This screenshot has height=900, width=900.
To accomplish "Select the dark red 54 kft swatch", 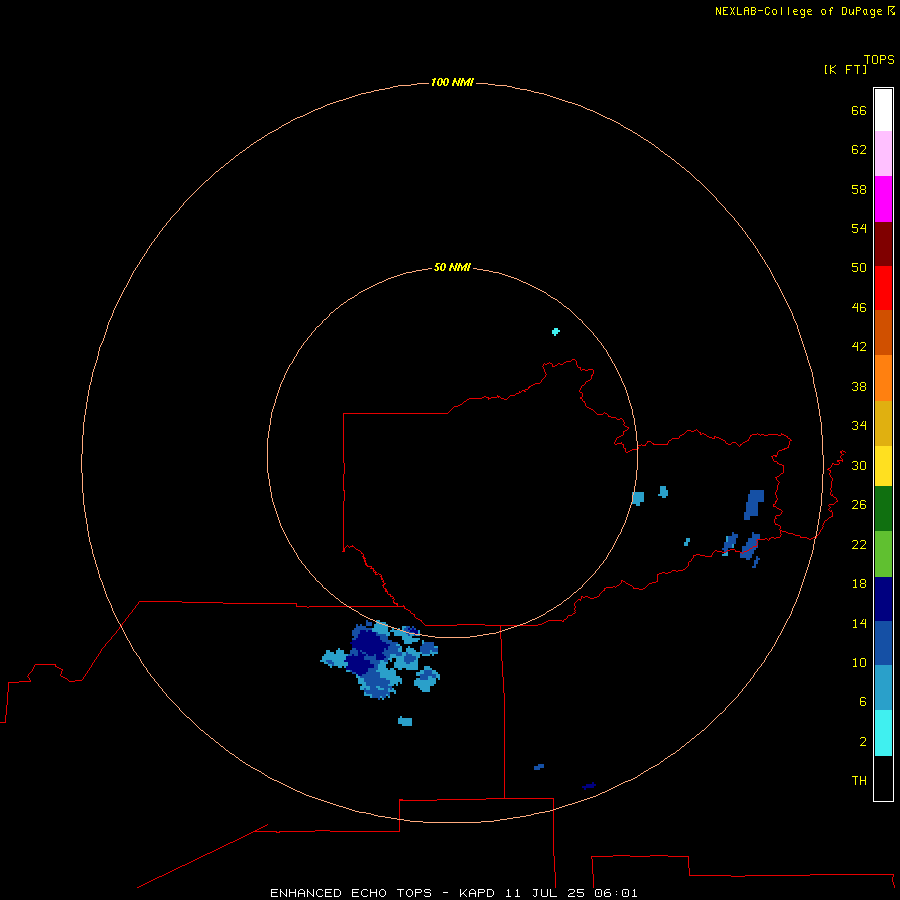I will [883, 243].
